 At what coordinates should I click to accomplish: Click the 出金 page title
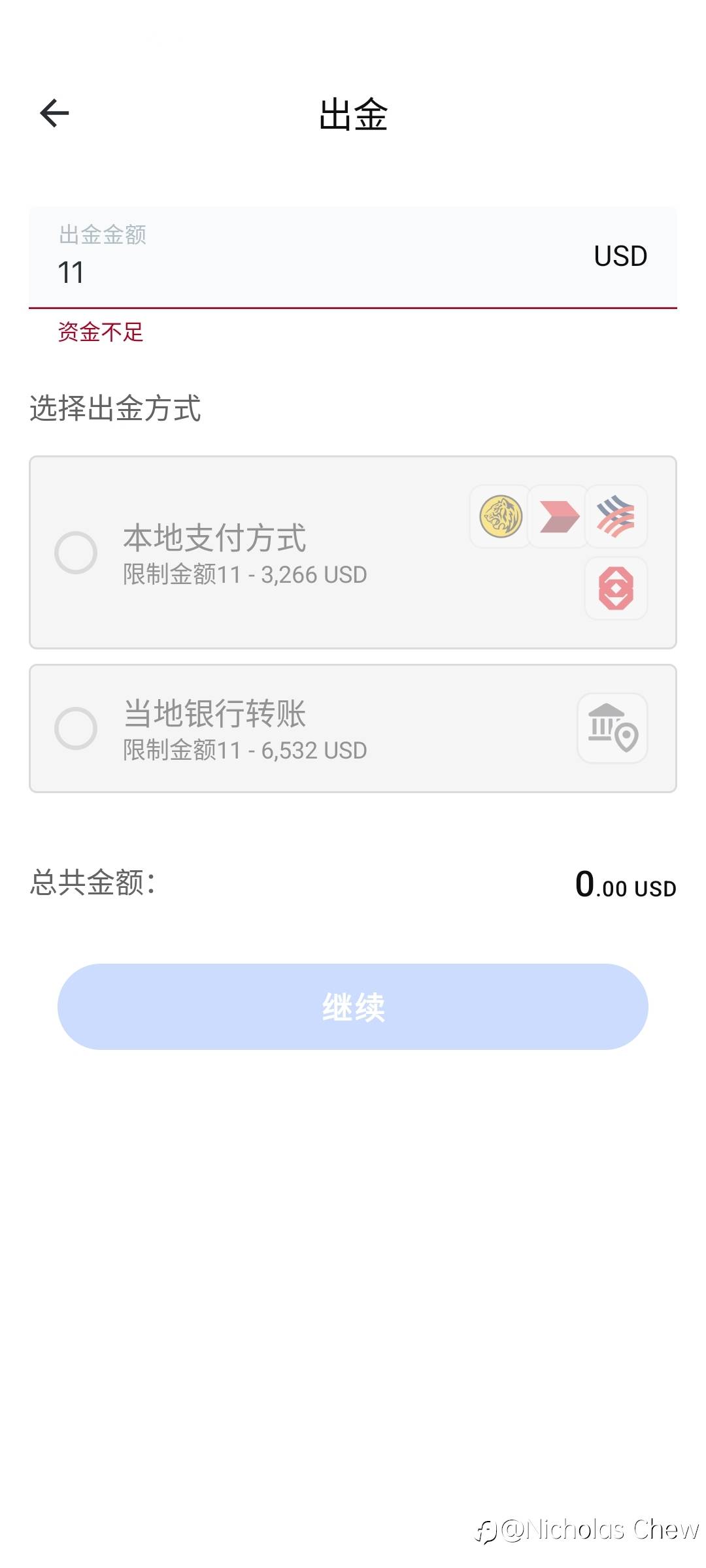point(353,114)
